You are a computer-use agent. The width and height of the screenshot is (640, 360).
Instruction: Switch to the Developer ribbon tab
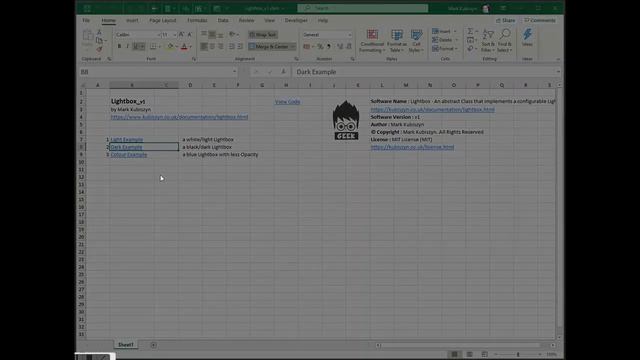pos(296,20)
